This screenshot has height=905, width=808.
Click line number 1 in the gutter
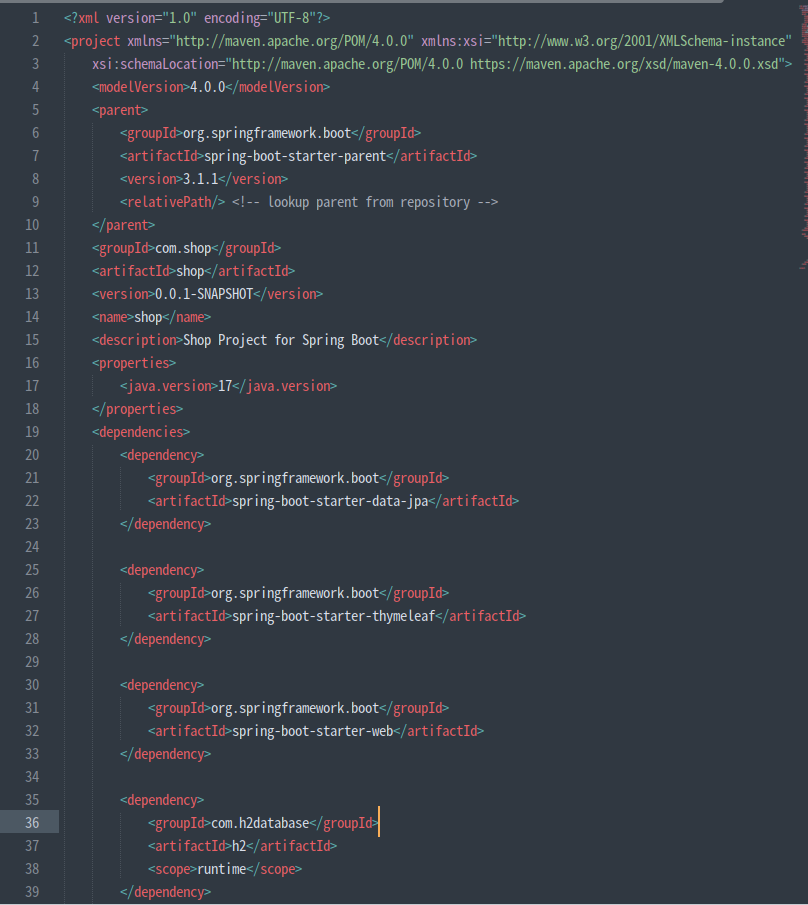pos(36,18)
